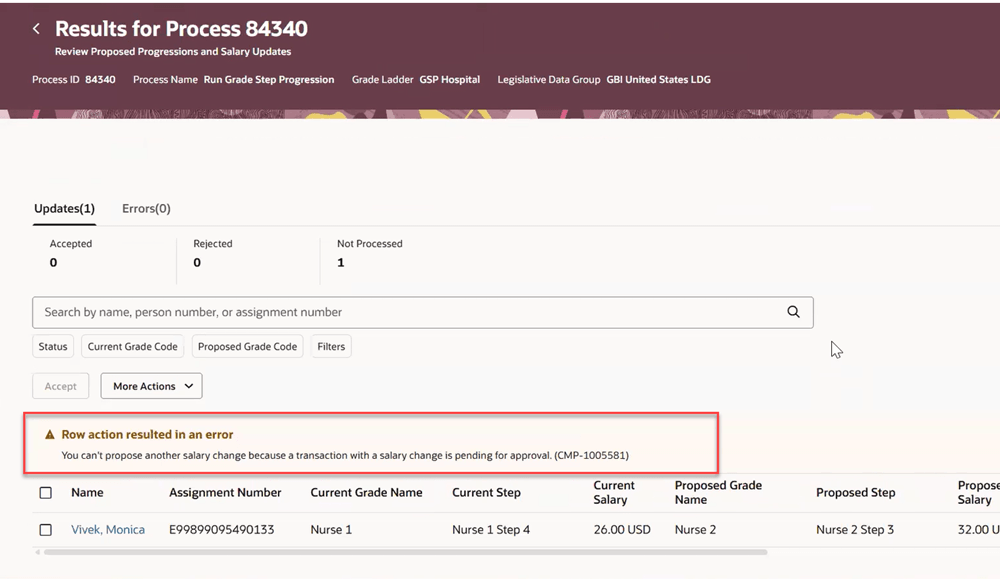Select the header checkbox to select all rows

pos(45,492)
